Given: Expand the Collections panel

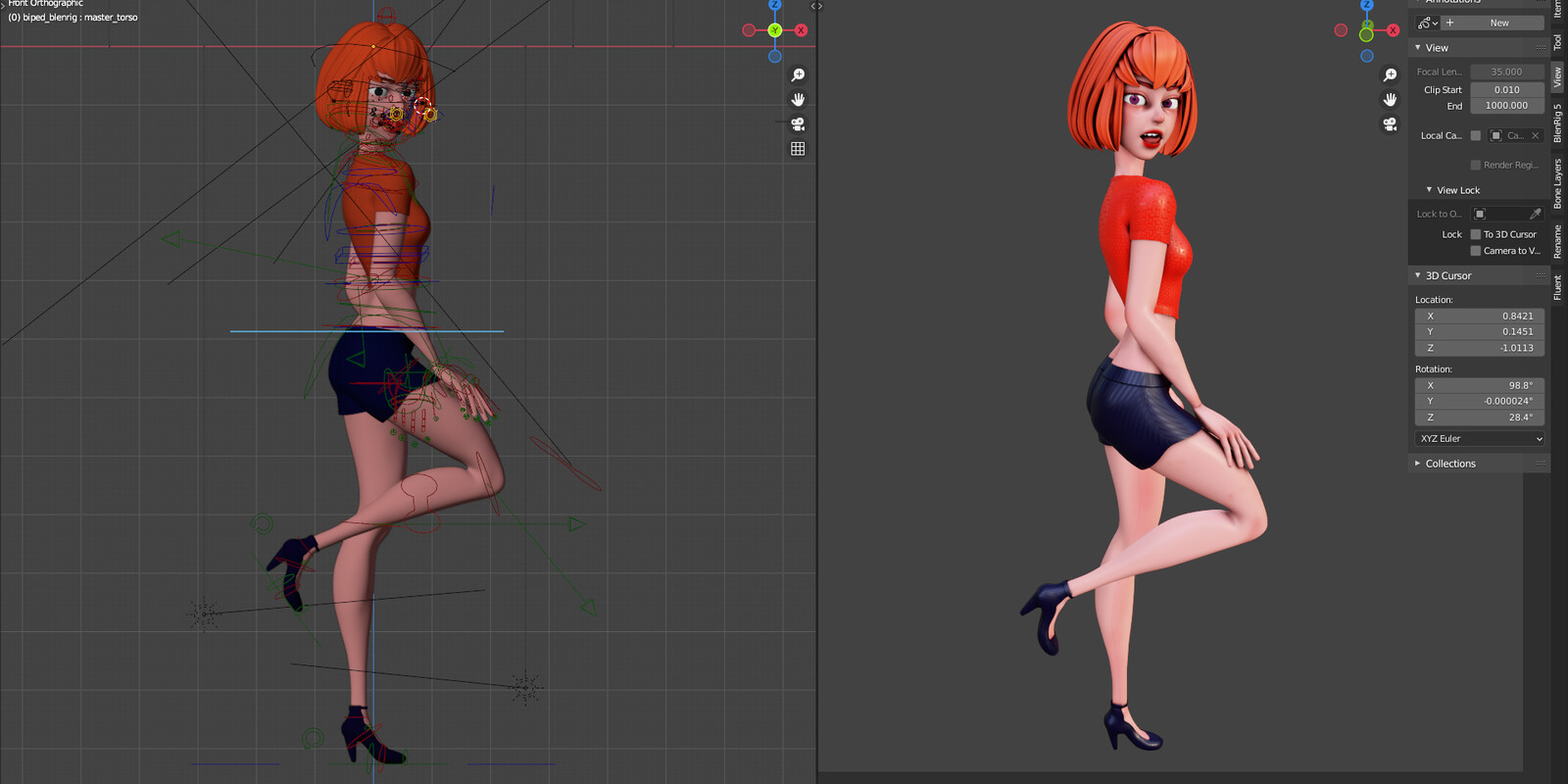Looking at the screenshot, I should coord(1417,464).
